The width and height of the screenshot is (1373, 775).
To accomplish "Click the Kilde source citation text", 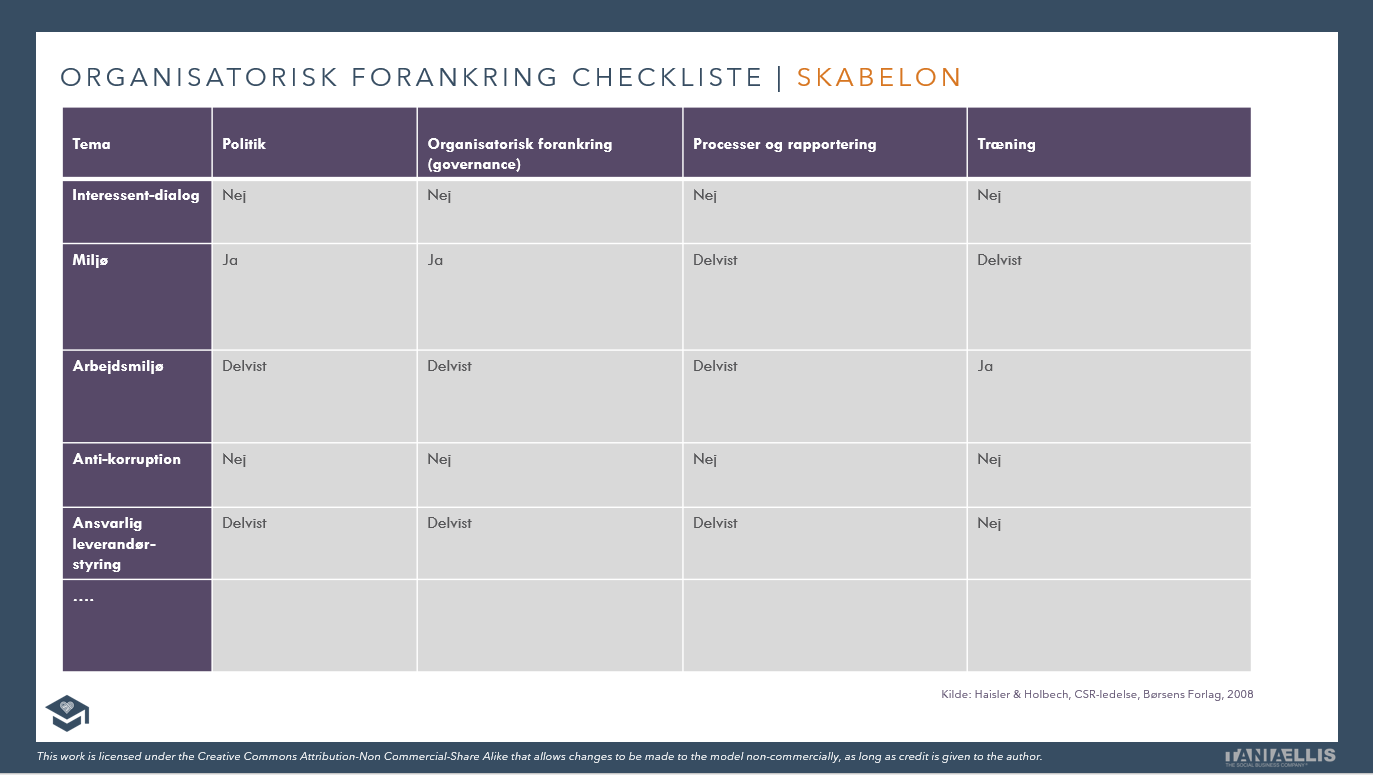I will [1097, 694].
